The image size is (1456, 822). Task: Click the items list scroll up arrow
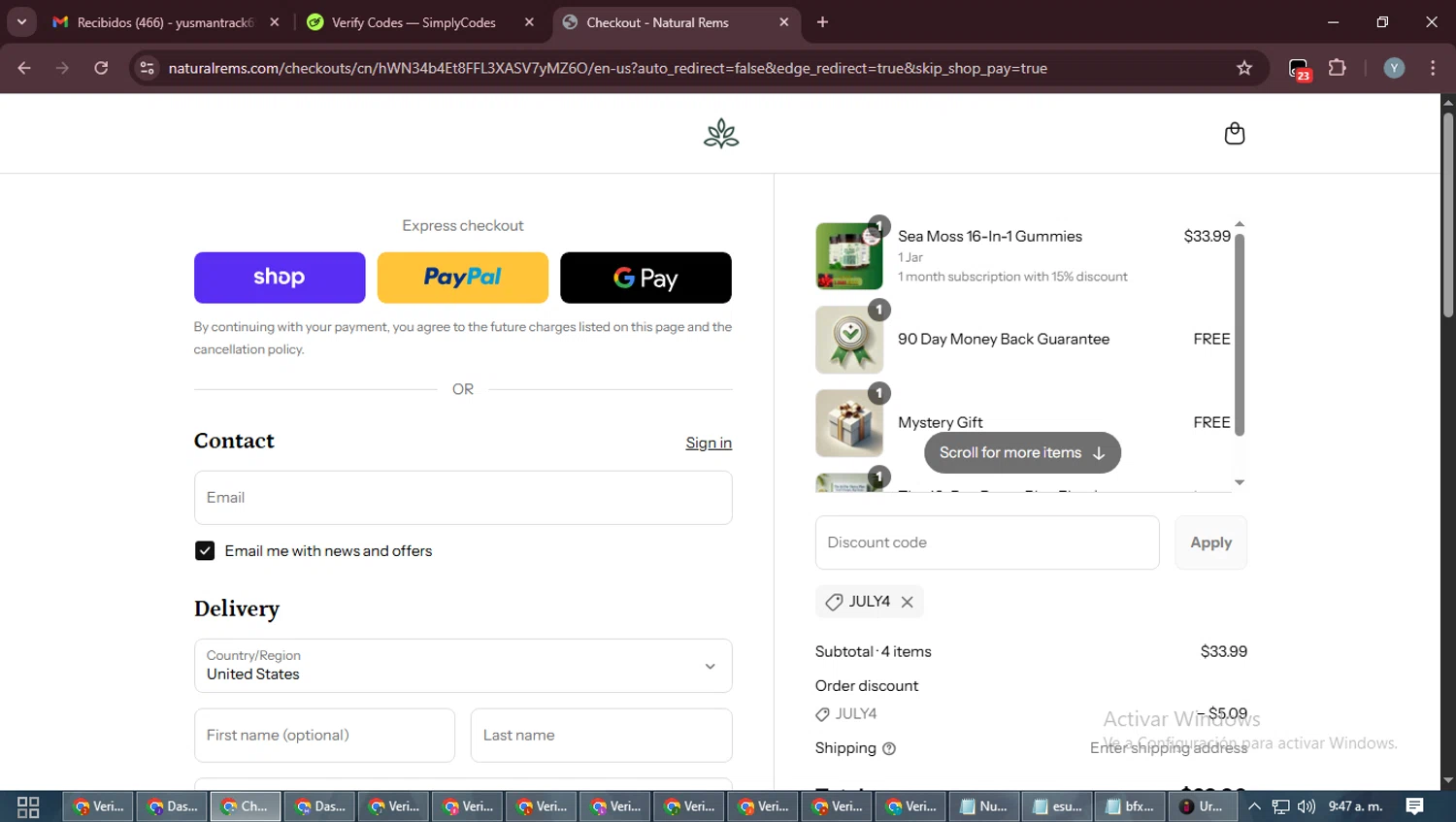[1240, 224]
